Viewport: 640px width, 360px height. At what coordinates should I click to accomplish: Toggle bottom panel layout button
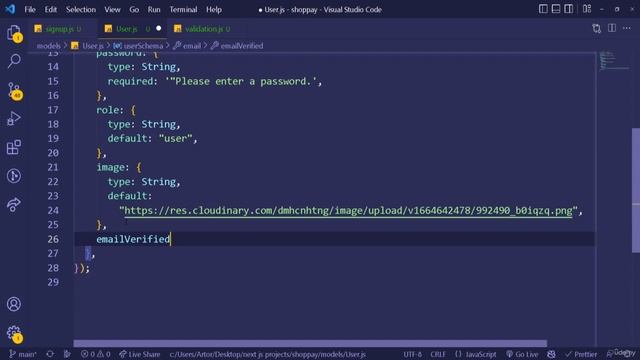[x=556, y=9]
